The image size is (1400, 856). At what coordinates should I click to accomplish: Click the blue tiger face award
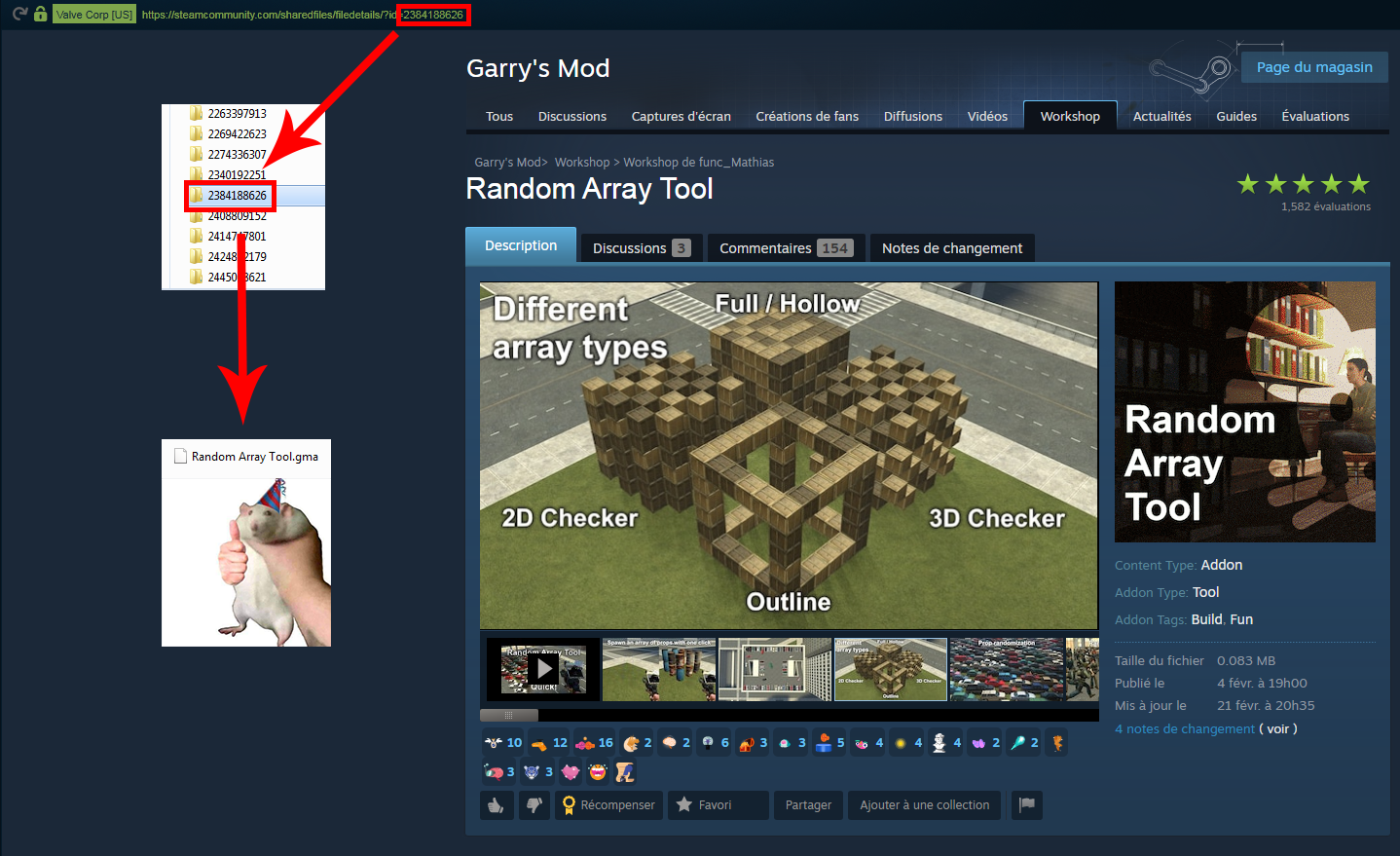(537, 772)
